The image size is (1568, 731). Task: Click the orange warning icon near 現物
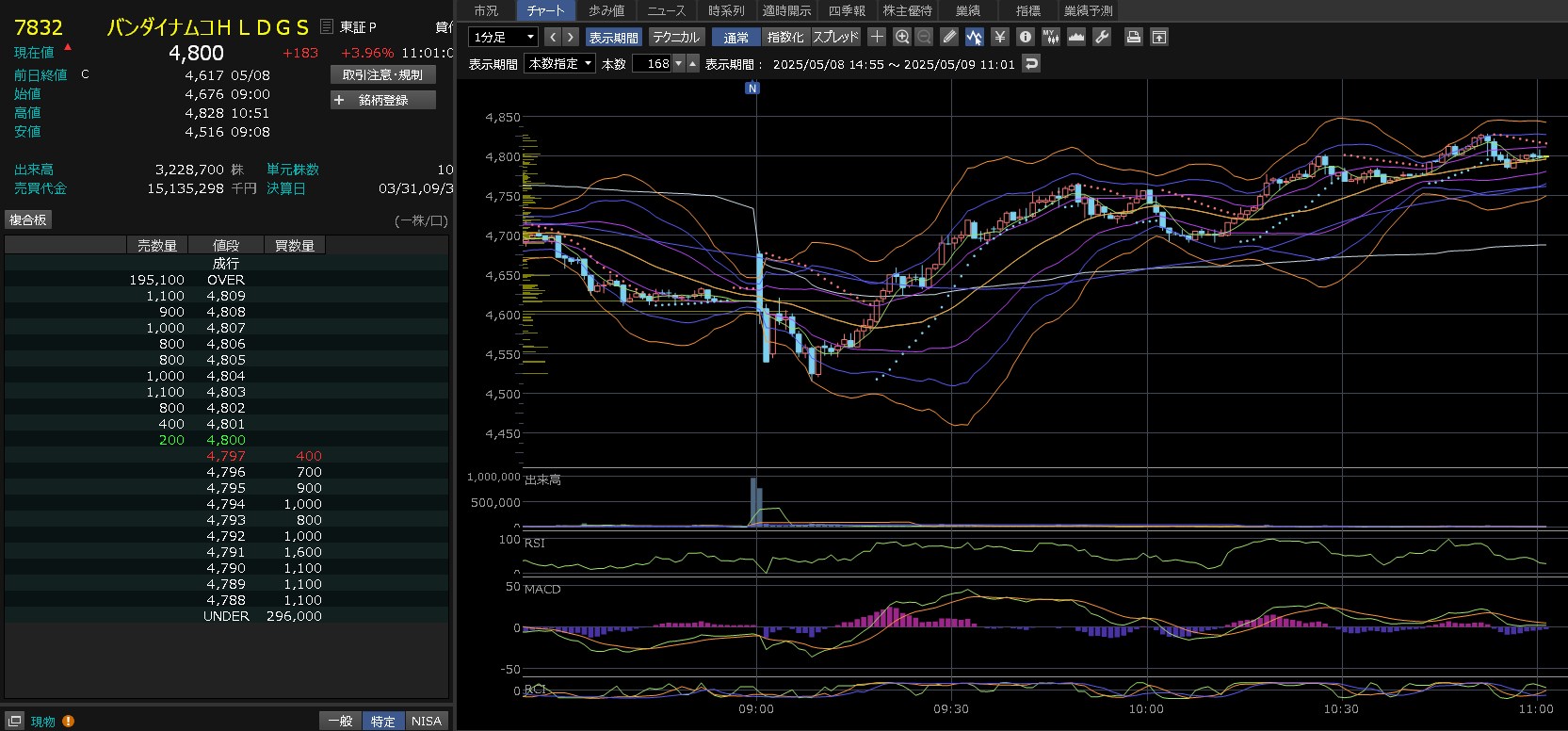(68, 721)
